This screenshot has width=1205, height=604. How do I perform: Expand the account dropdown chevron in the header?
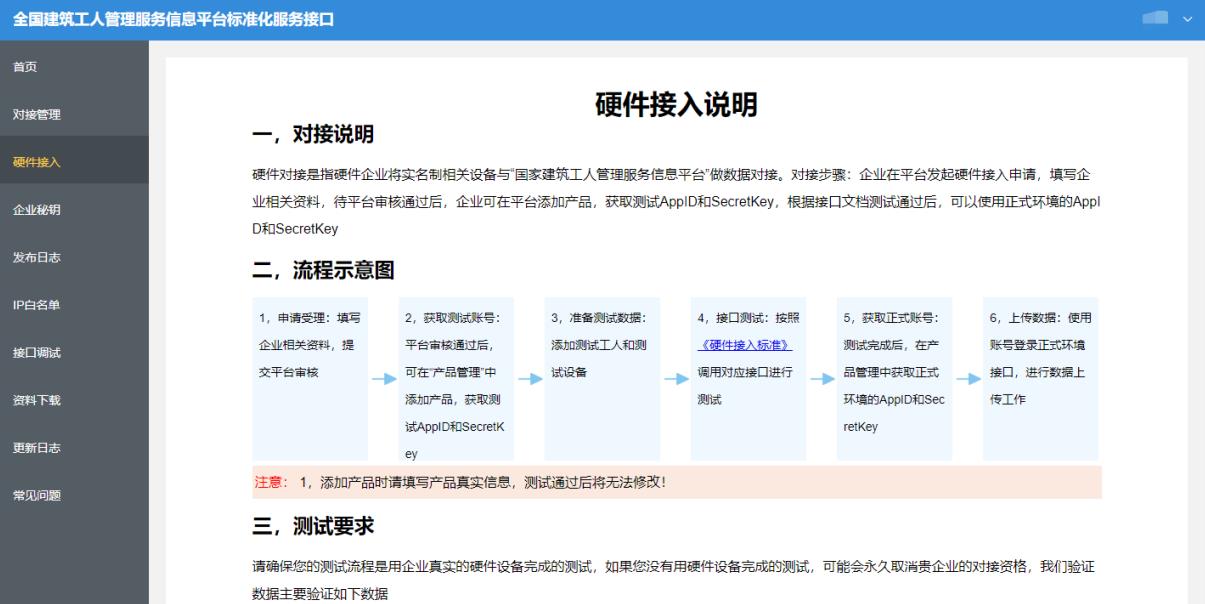[1188, 20]
